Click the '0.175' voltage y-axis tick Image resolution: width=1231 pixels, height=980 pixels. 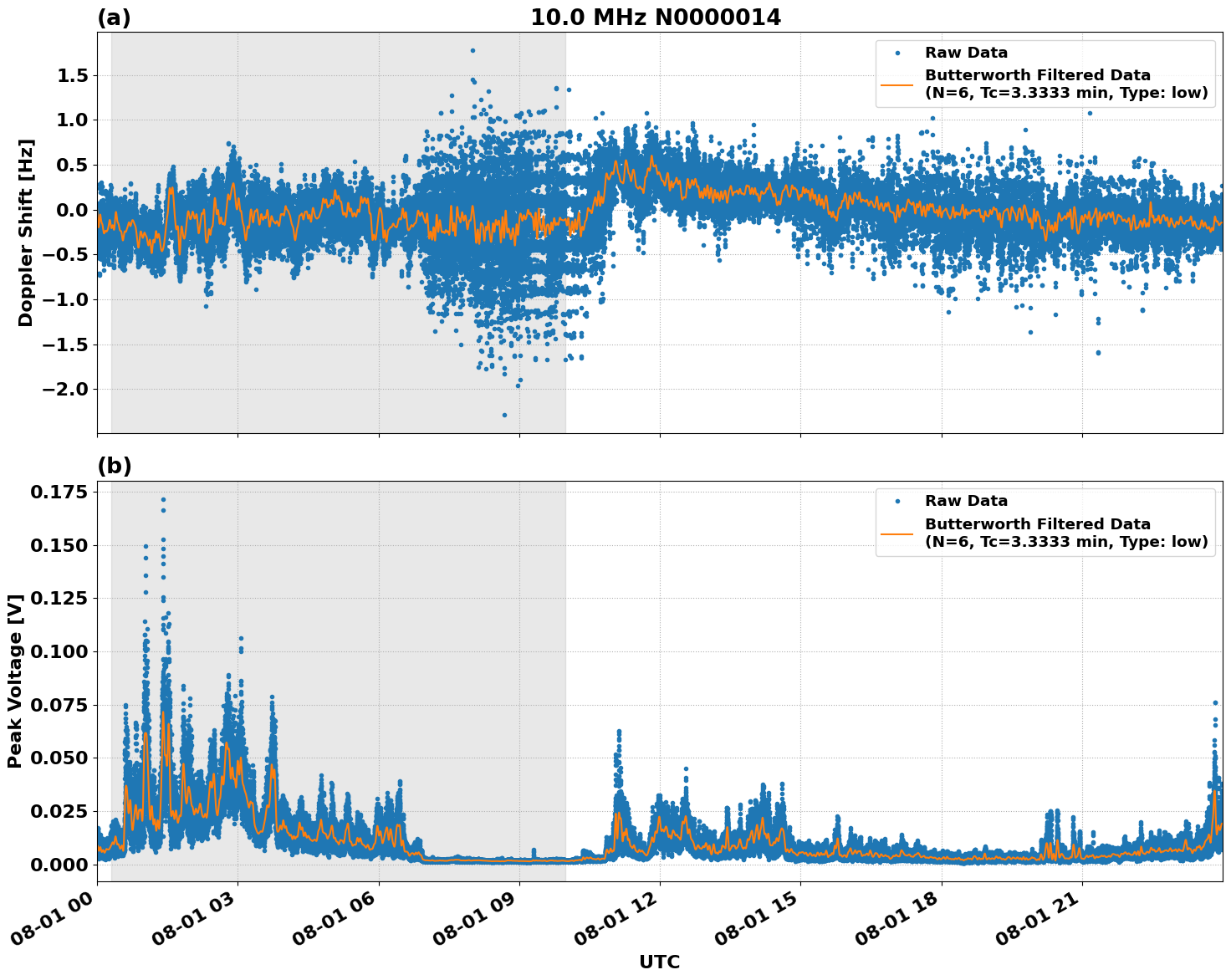59,493
